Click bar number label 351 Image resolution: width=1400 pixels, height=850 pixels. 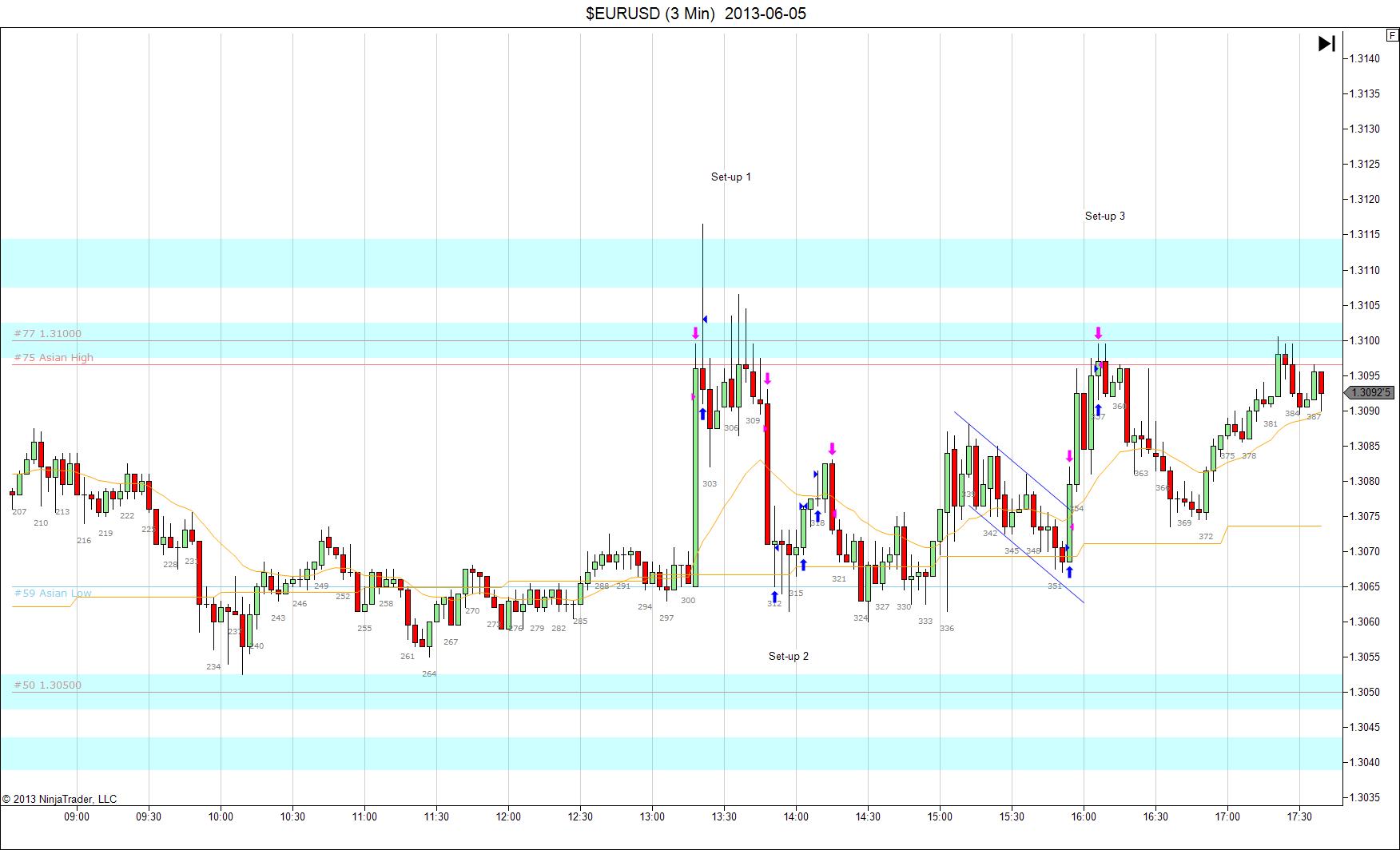[1055, 586]
